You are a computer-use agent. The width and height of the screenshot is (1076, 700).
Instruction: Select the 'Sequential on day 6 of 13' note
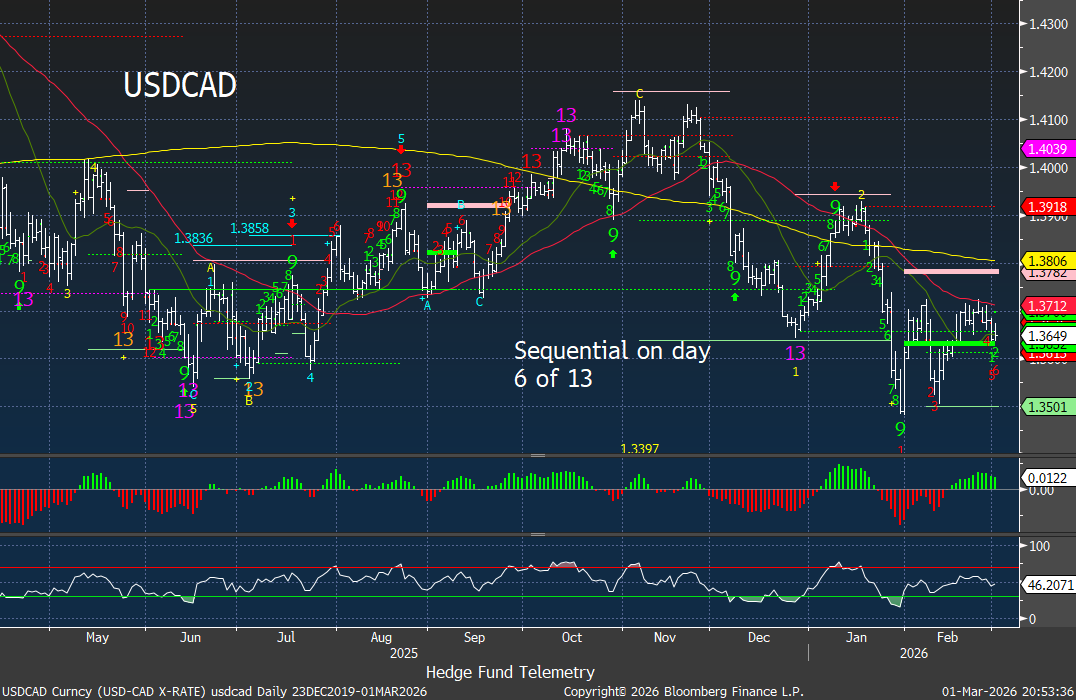611,364
